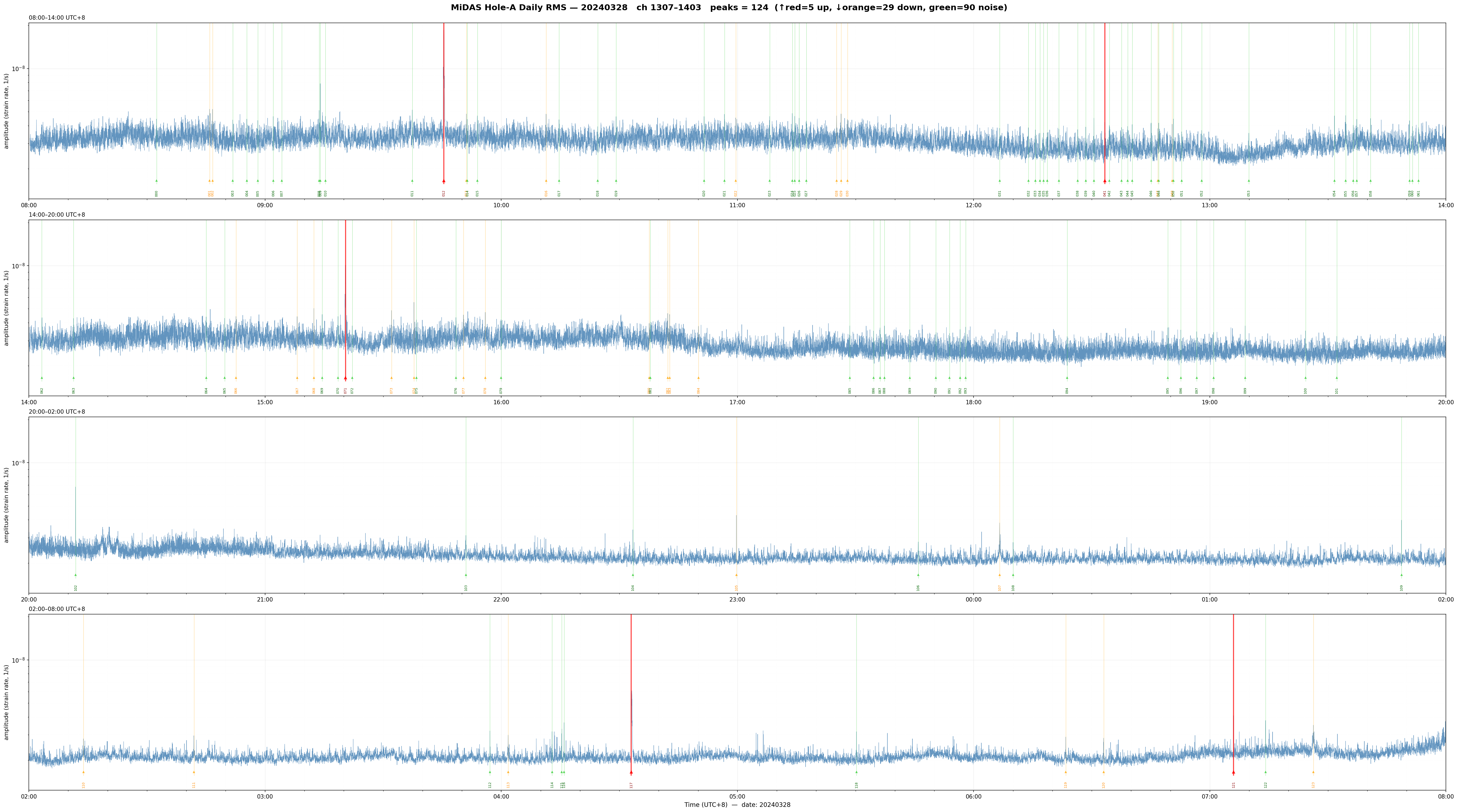Click the red peak marker labeled 012
Image resolution: width=1458 pixels, height=812 pixels.
coord(444,181)
